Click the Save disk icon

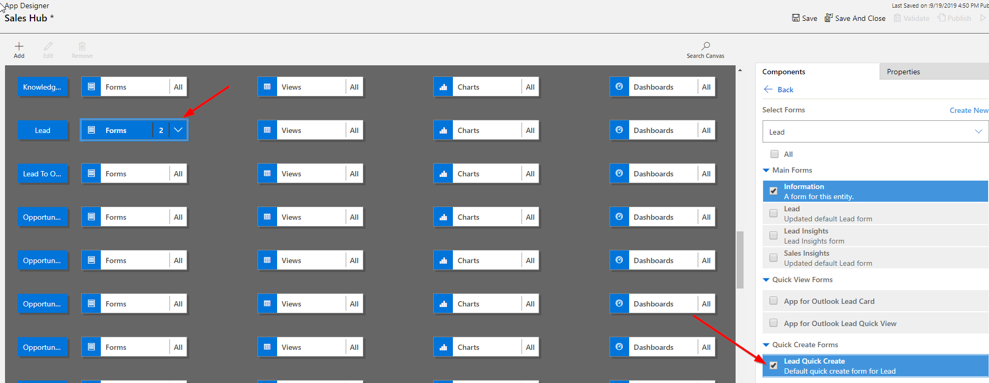796,18
